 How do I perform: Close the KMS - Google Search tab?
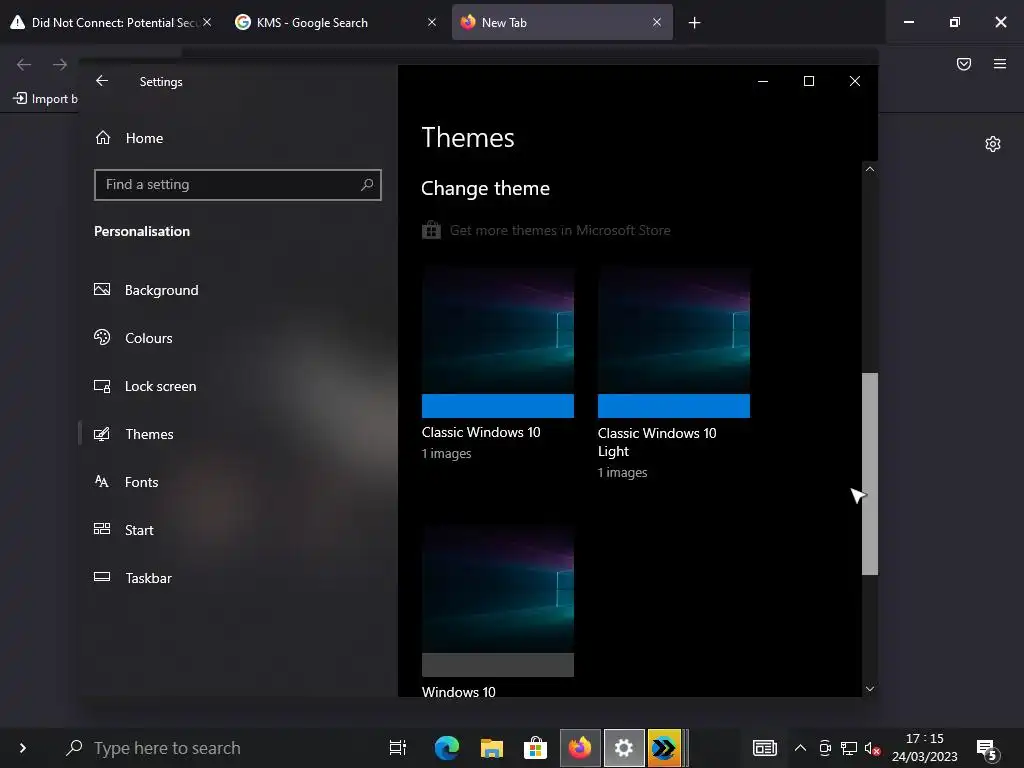[x=432, y=23]
